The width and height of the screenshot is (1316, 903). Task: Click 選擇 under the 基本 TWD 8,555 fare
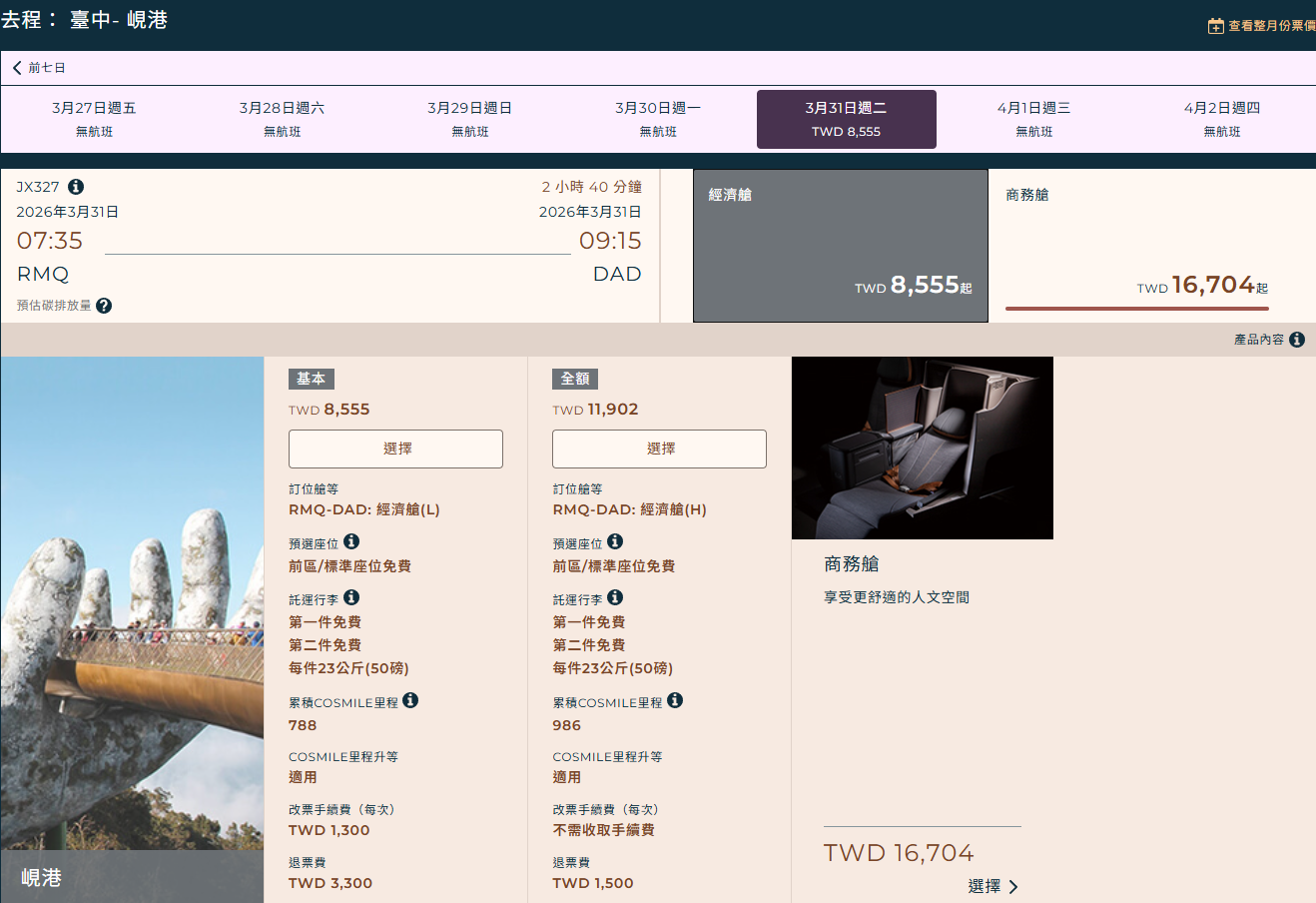pos(395,449)
